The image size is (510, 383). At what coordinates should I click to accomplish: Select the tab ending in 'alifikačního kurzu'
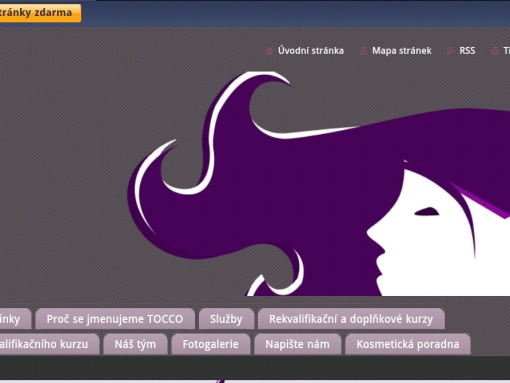pos(49,344)
